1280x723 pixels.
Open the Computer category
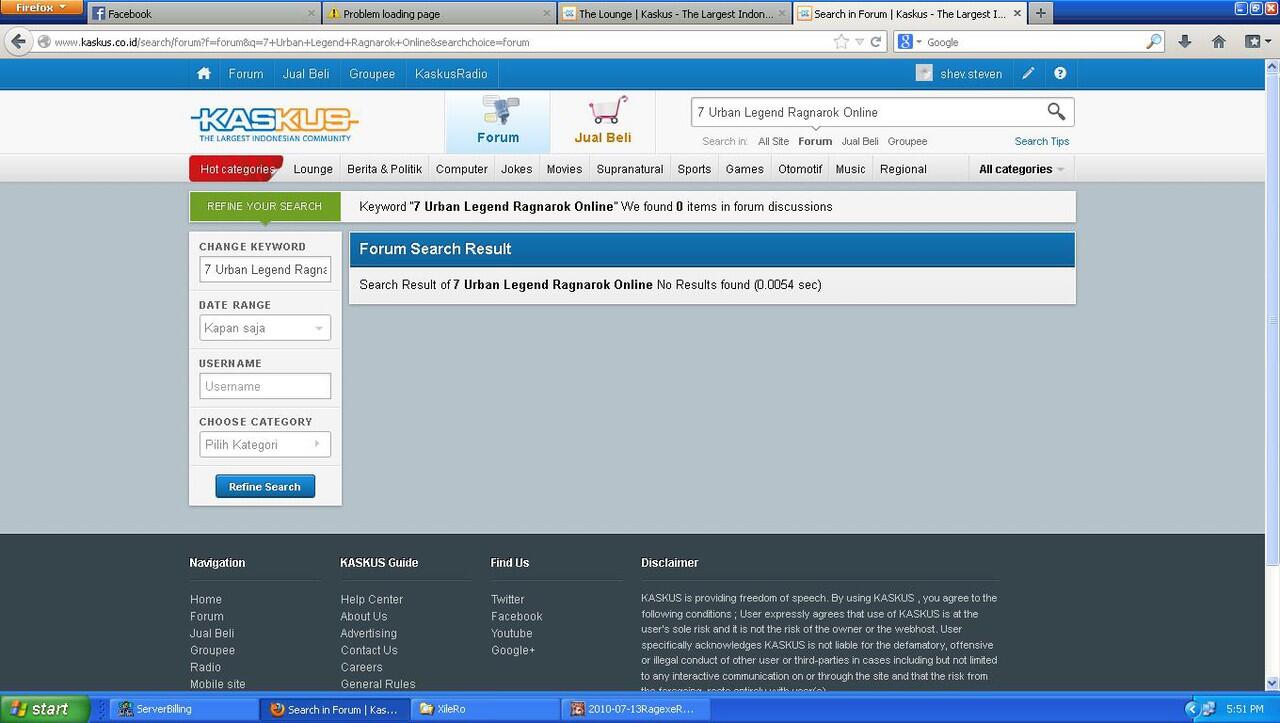[462, 169]
